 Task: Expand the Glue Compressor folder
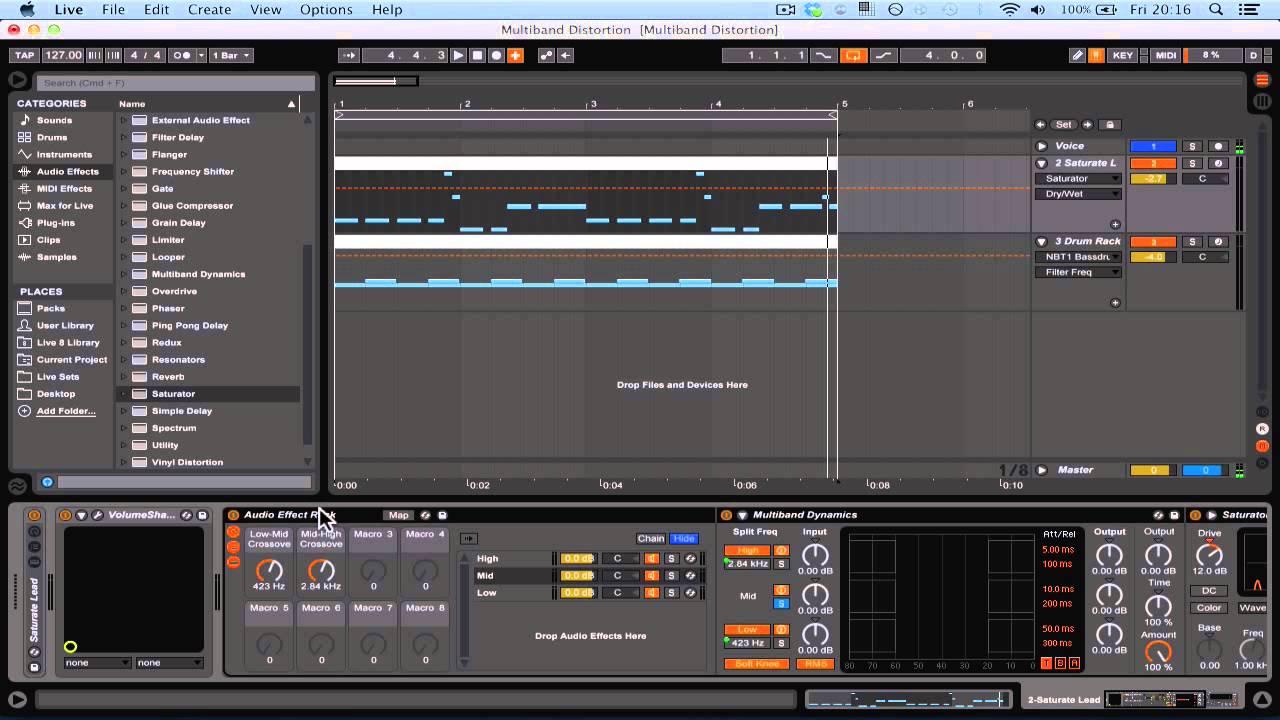pos(124,205)
